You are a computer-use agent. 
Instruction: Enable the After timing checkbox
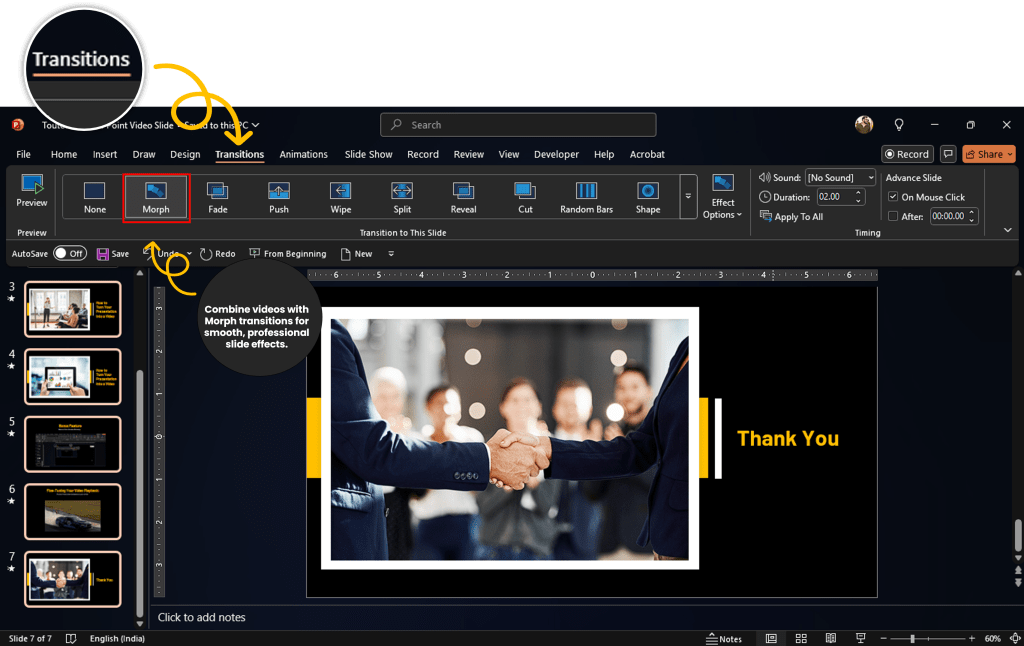coord(893,216)
